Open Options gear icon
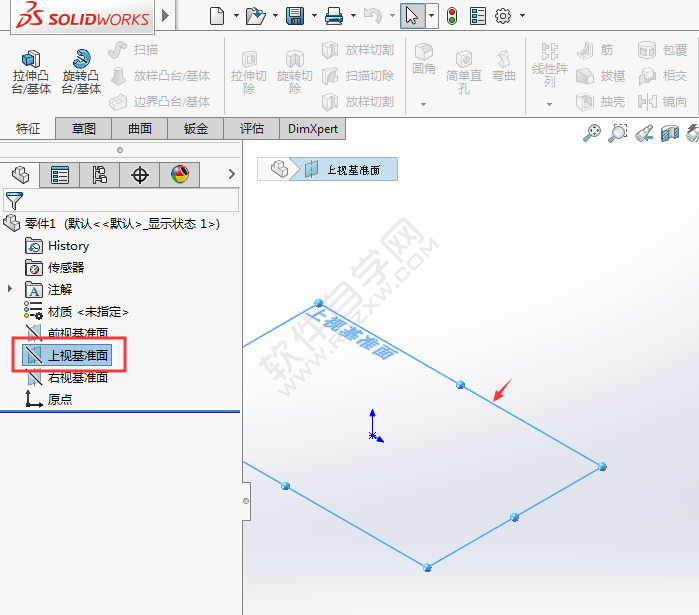The height and width of the screenshot is (615, 699). pos(503,16)
